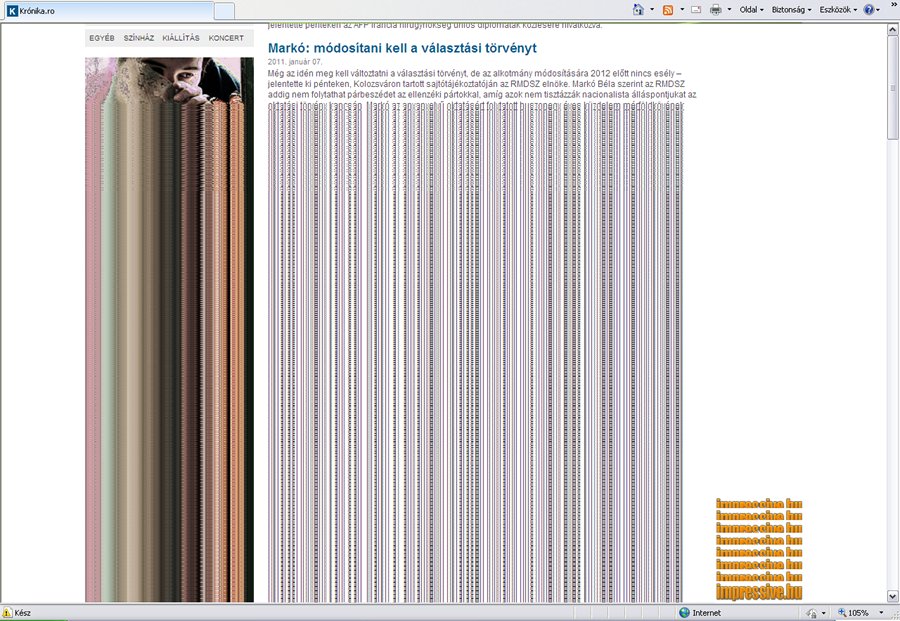
Task: Open the Eszközök menu
Action: tap(838, 10)
